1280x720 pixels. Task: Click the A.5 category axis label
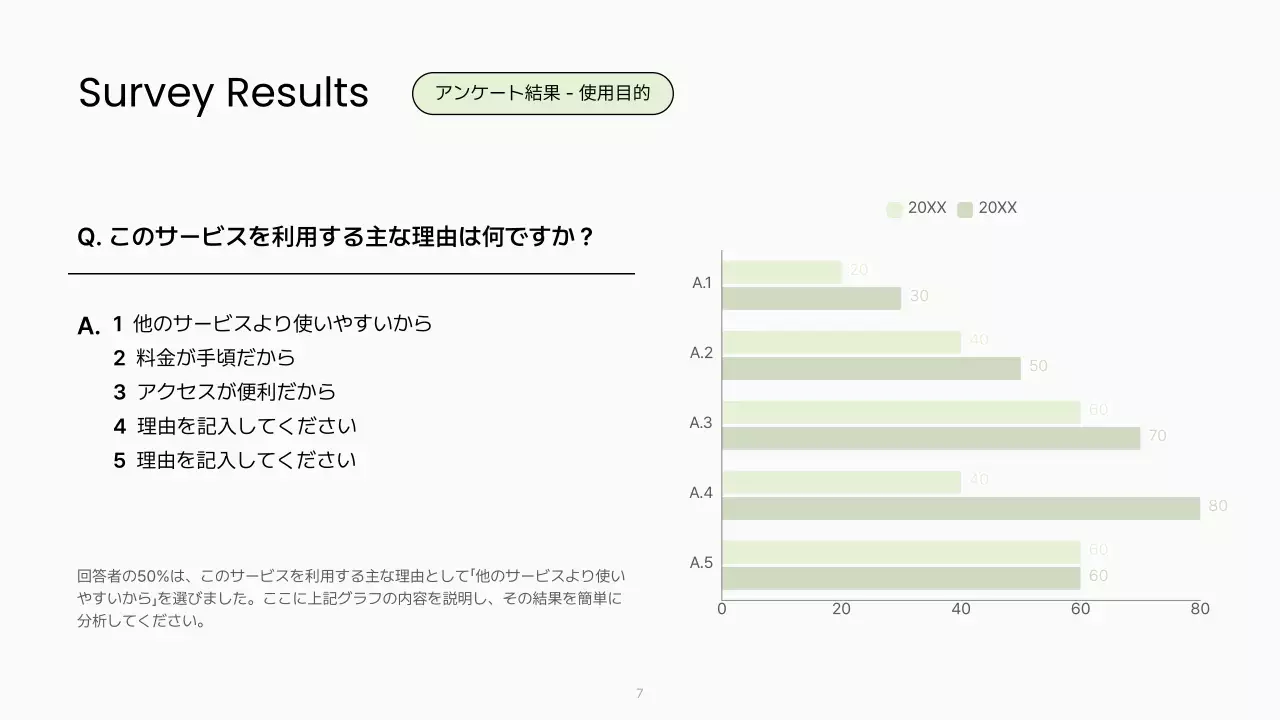click(x=701, y=563)
